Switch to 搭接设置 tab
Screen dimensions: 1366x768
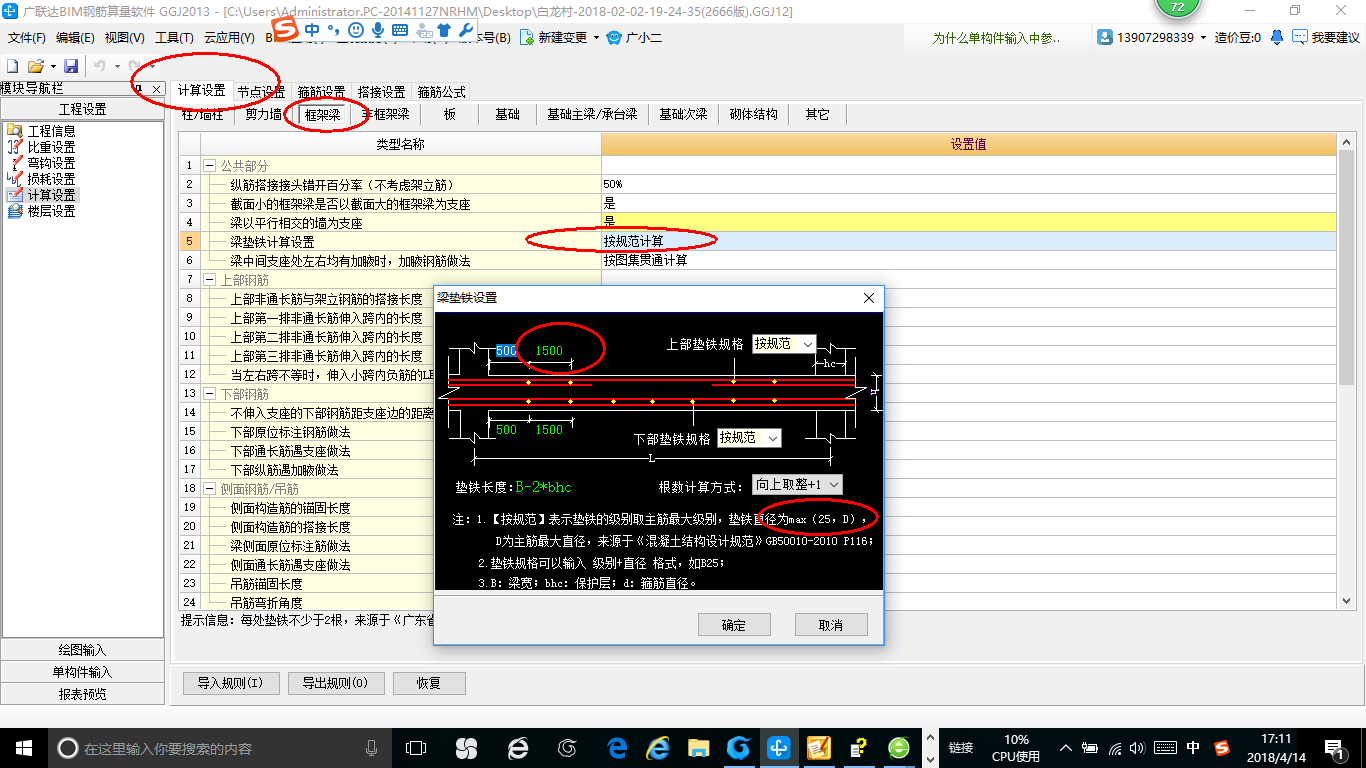tap(381, 92)
